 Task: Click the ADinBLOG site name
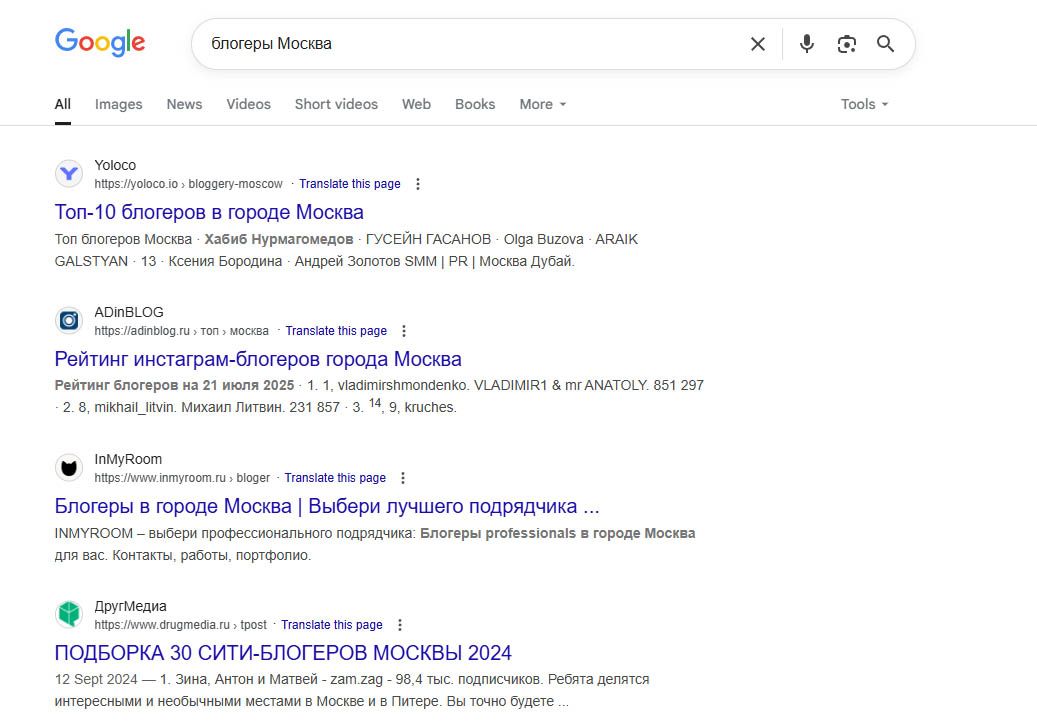coord(129,312)
